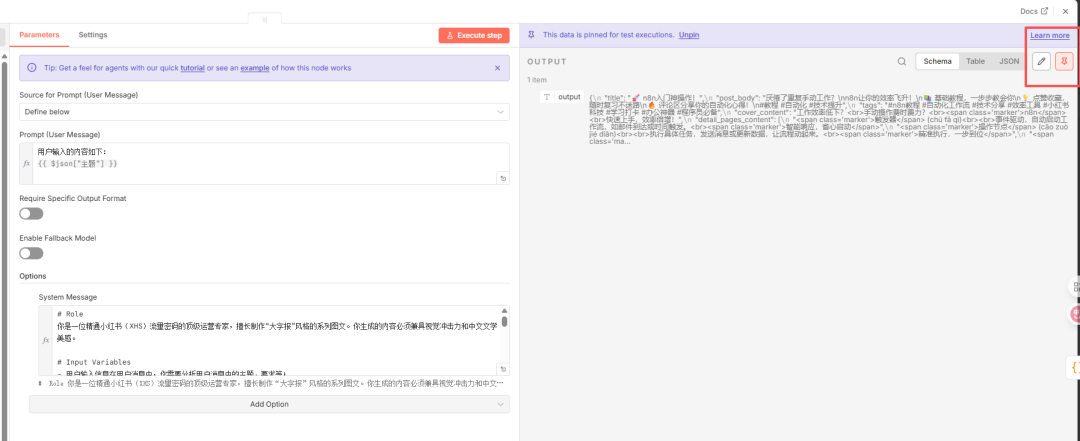Open Source for Prompt dropdown
This screenshot has height=441, width=1080.
[264, 112]
